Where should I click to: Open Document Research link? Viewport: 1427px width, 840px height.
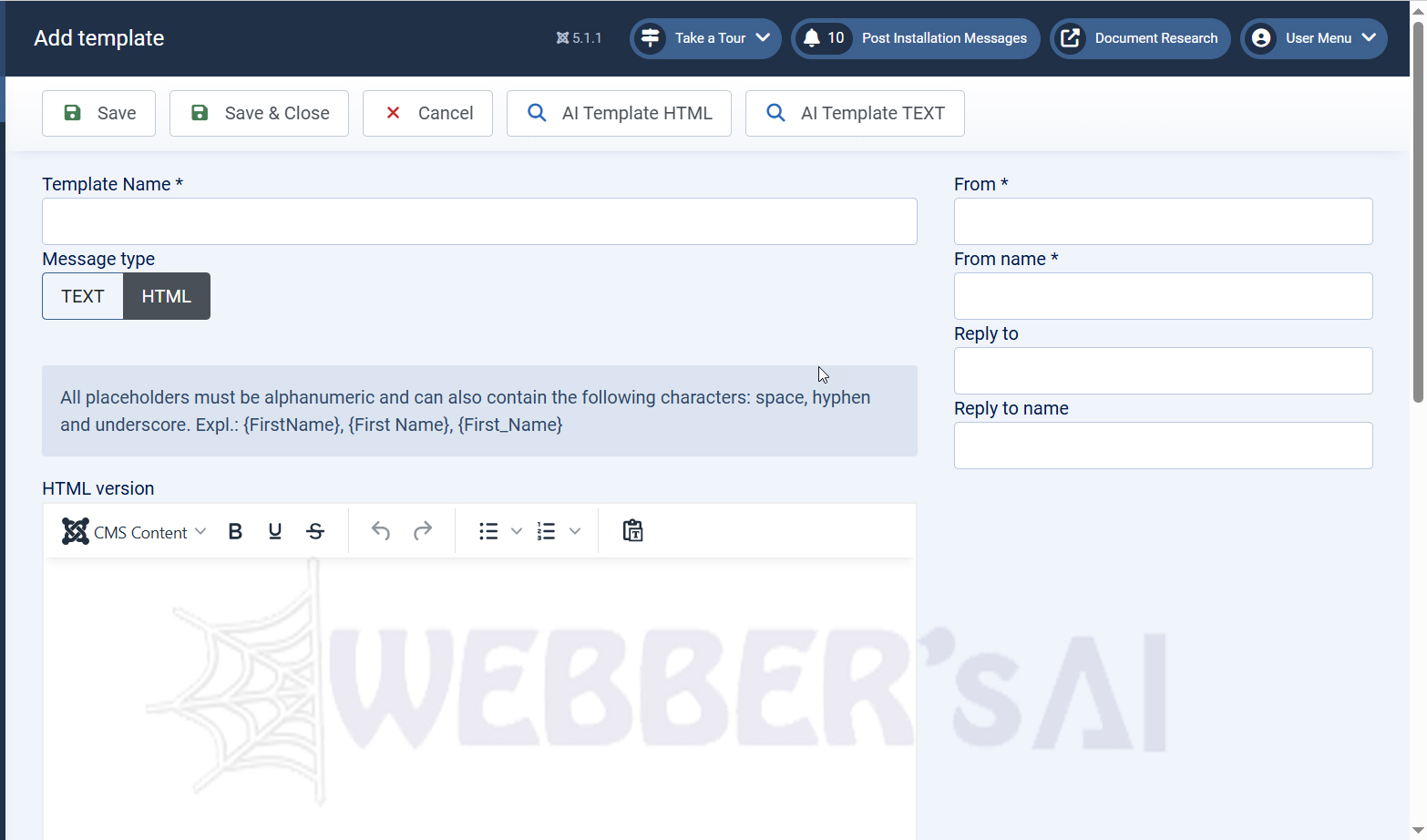click(x=1140, y=38)
